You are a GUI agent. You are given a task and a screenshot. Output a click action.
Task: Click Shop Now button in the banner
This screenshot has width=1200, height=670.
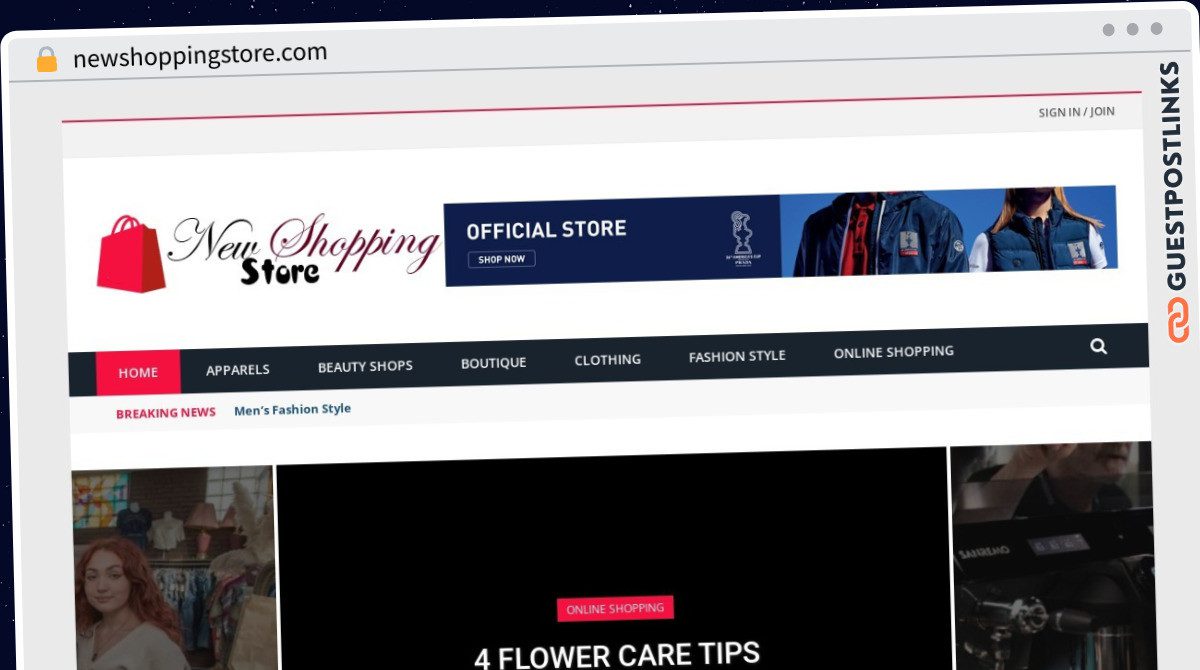502,259
